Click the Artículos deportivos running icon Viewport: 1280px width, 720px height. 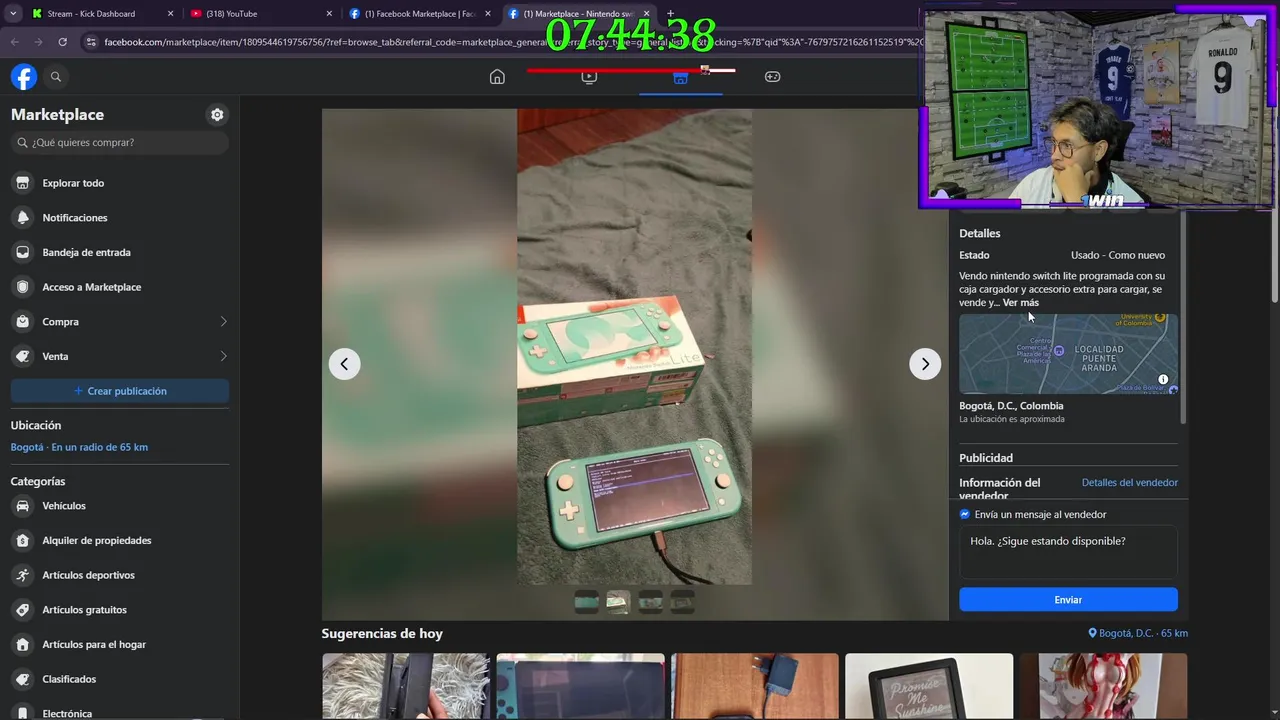pos(23,575)
